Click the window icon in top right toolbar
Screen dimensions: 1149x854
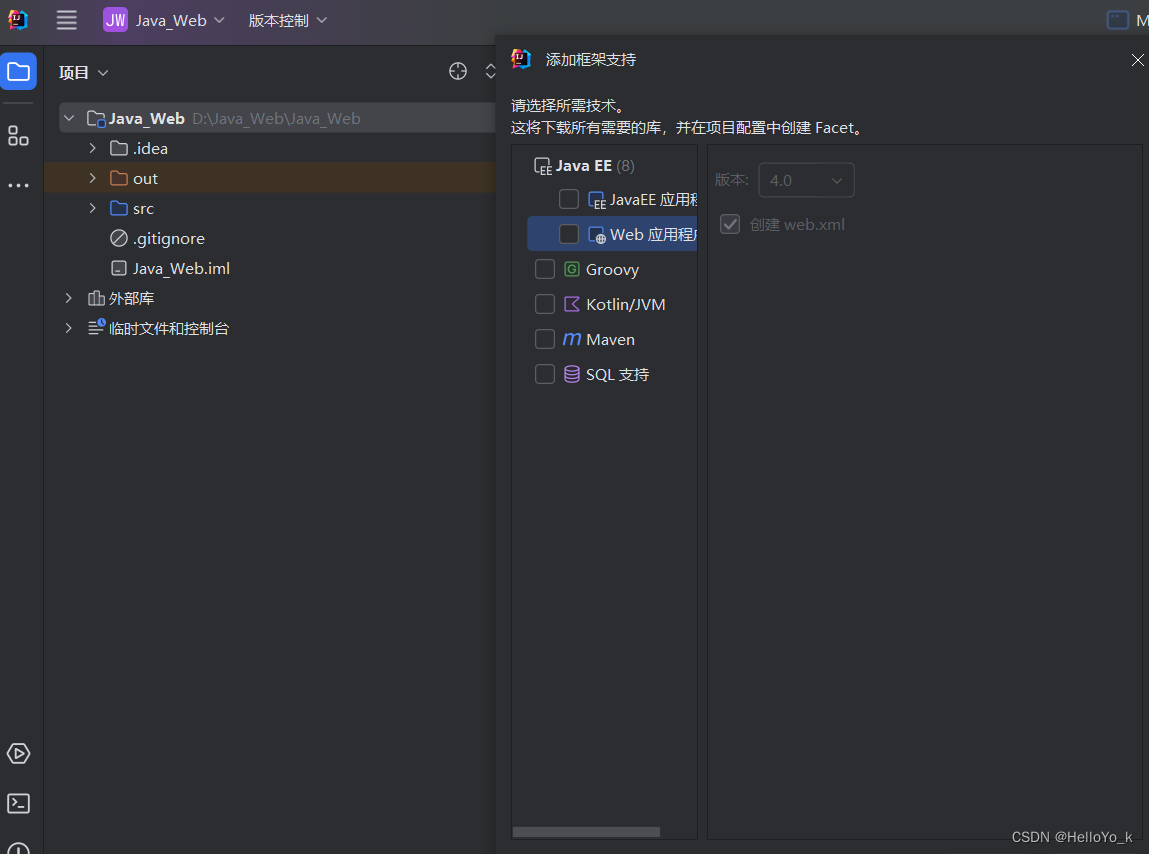pyautogui.click(x=1117, y=20)
